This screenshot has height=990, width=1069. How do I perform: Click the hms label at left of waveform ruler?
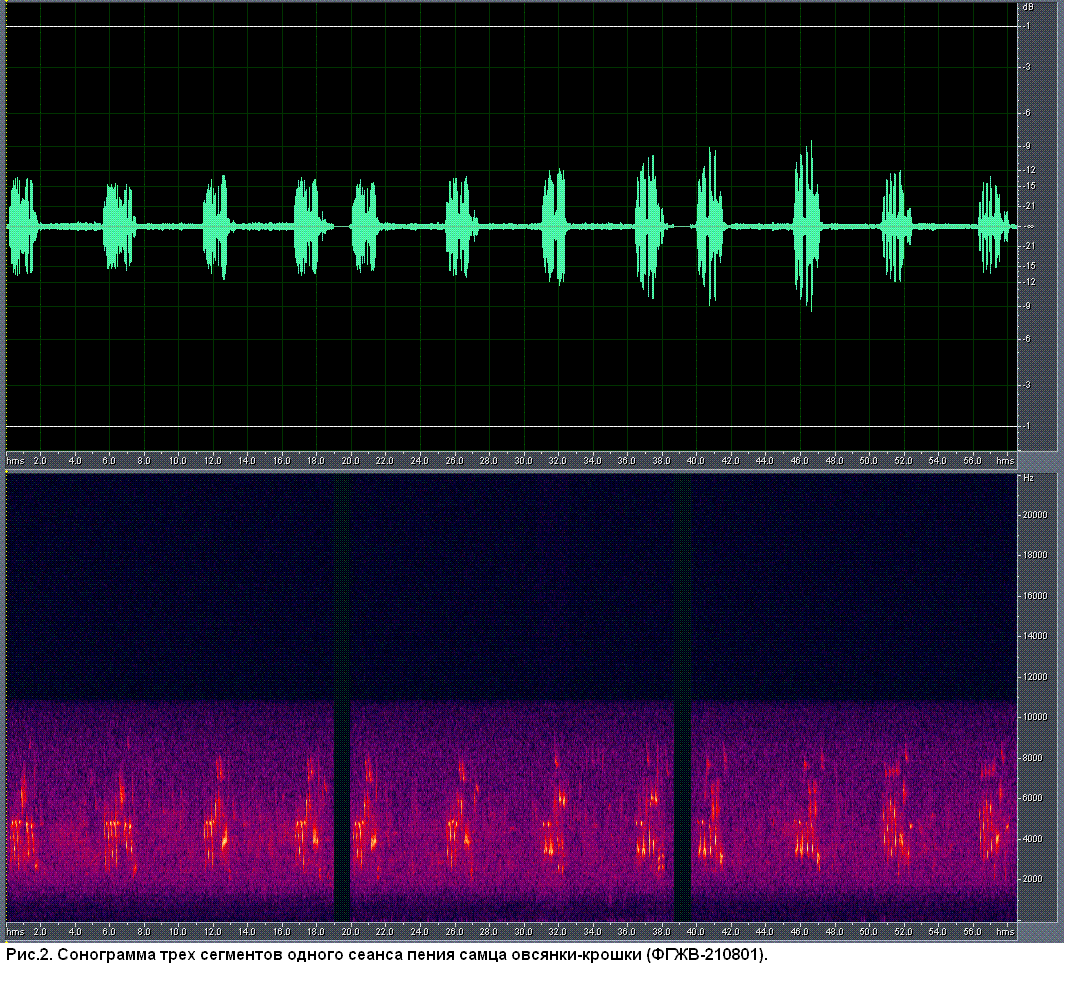(x=15, y=461)
